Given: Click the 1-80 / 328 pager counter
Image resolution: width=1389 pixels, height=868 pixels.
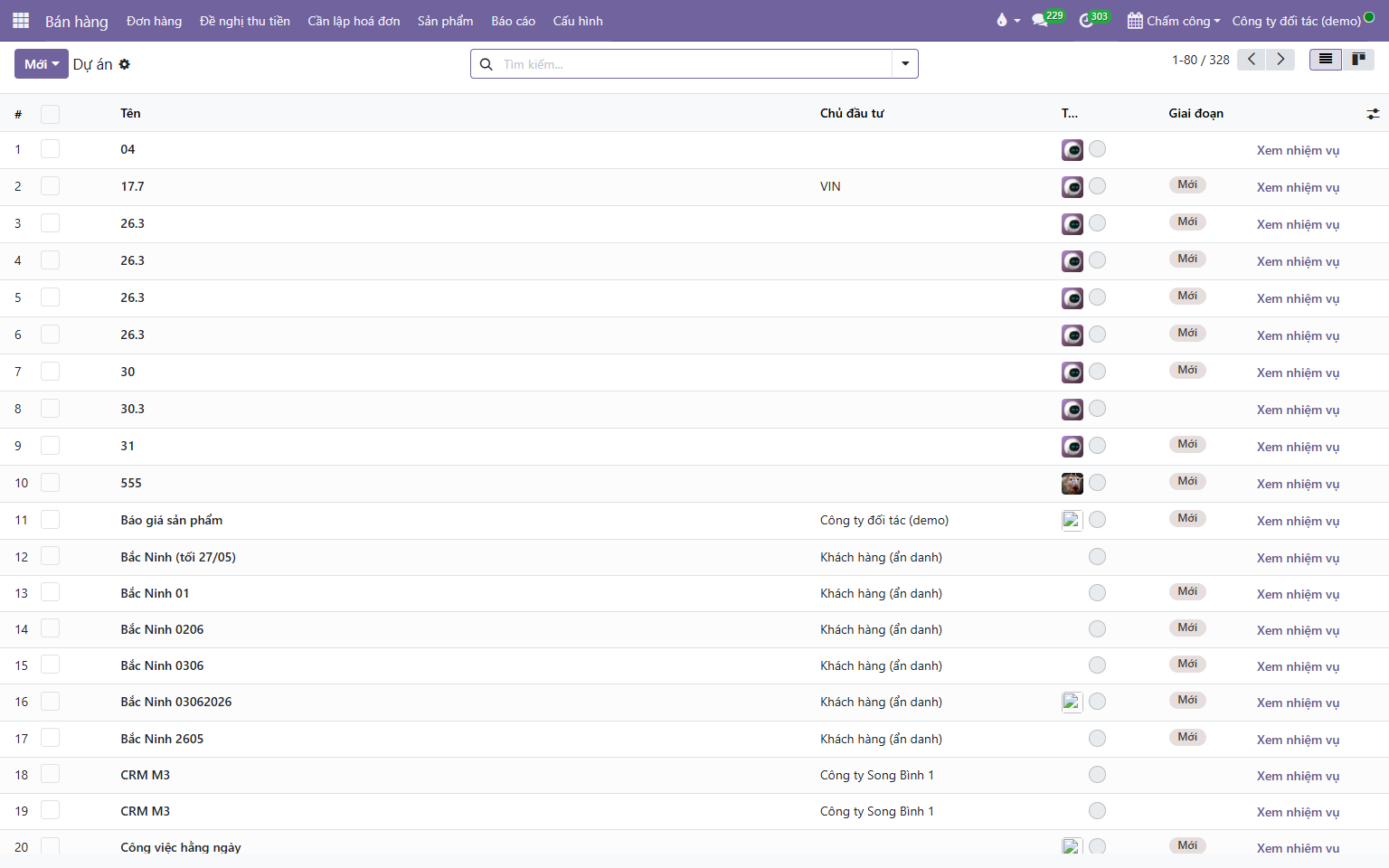Looking at the screenshot, I should 1201,60.
